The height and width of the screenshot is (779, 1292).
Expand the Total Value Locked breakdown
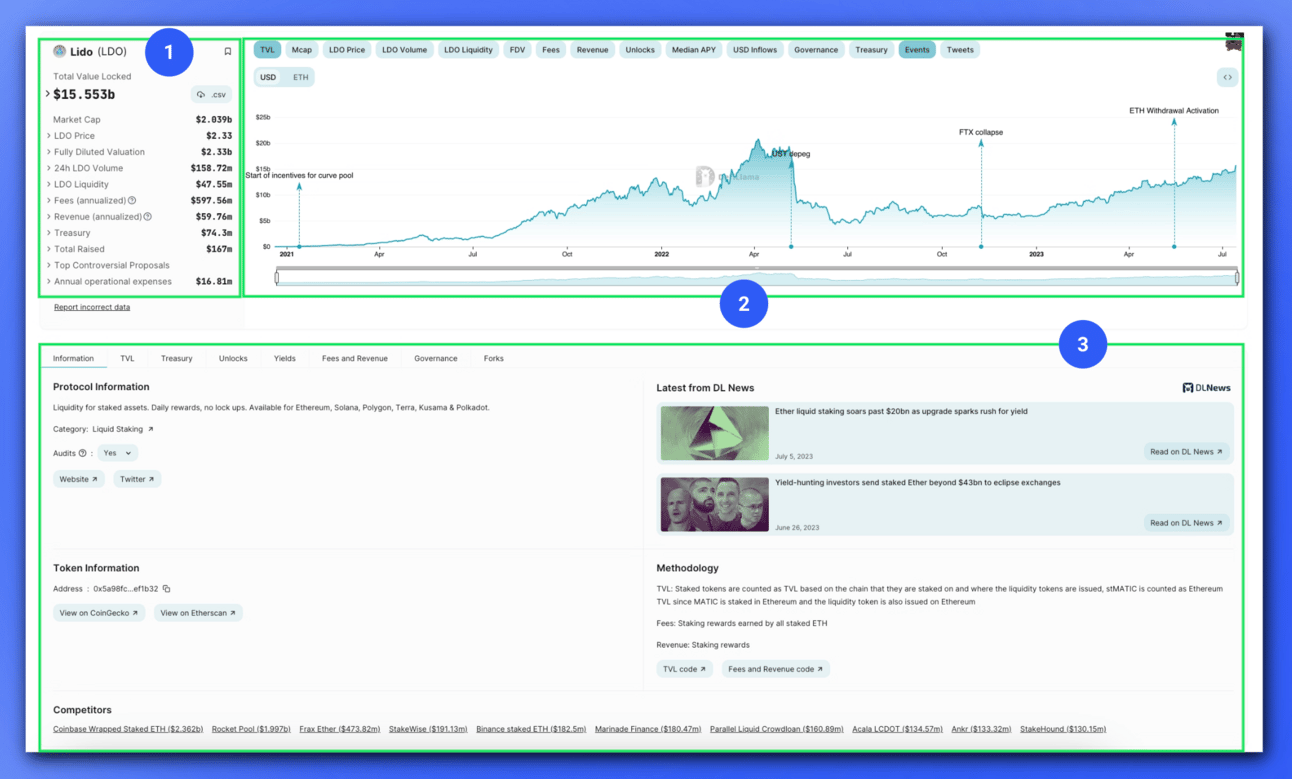coord(48,95)
